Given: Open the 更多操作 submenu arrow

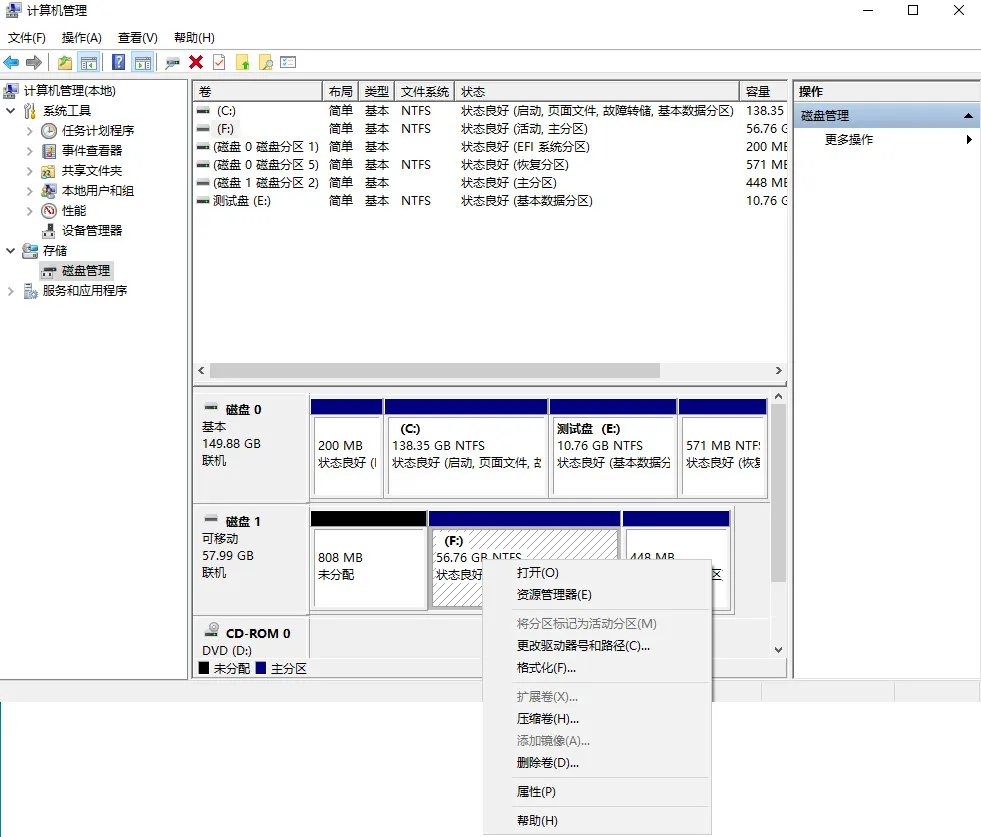Looking at the screenshot, I should coord(966,139).
